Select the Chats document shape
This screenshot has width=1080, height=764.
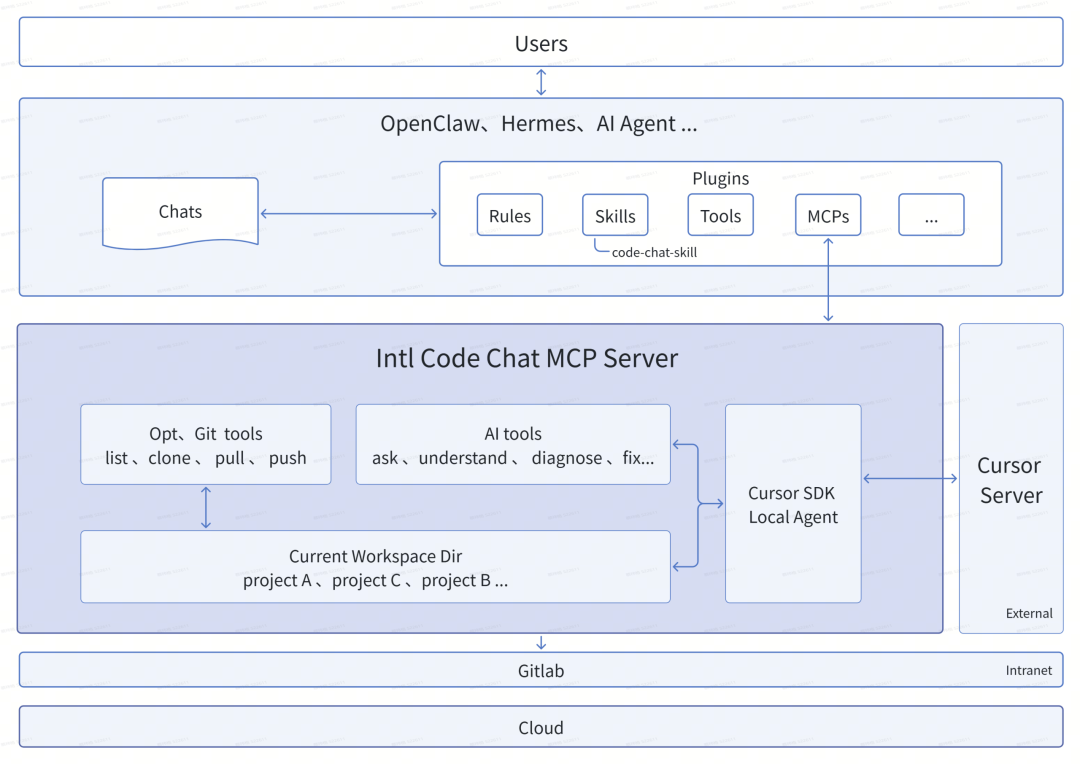pyautogui.click(x=180, y=212)
